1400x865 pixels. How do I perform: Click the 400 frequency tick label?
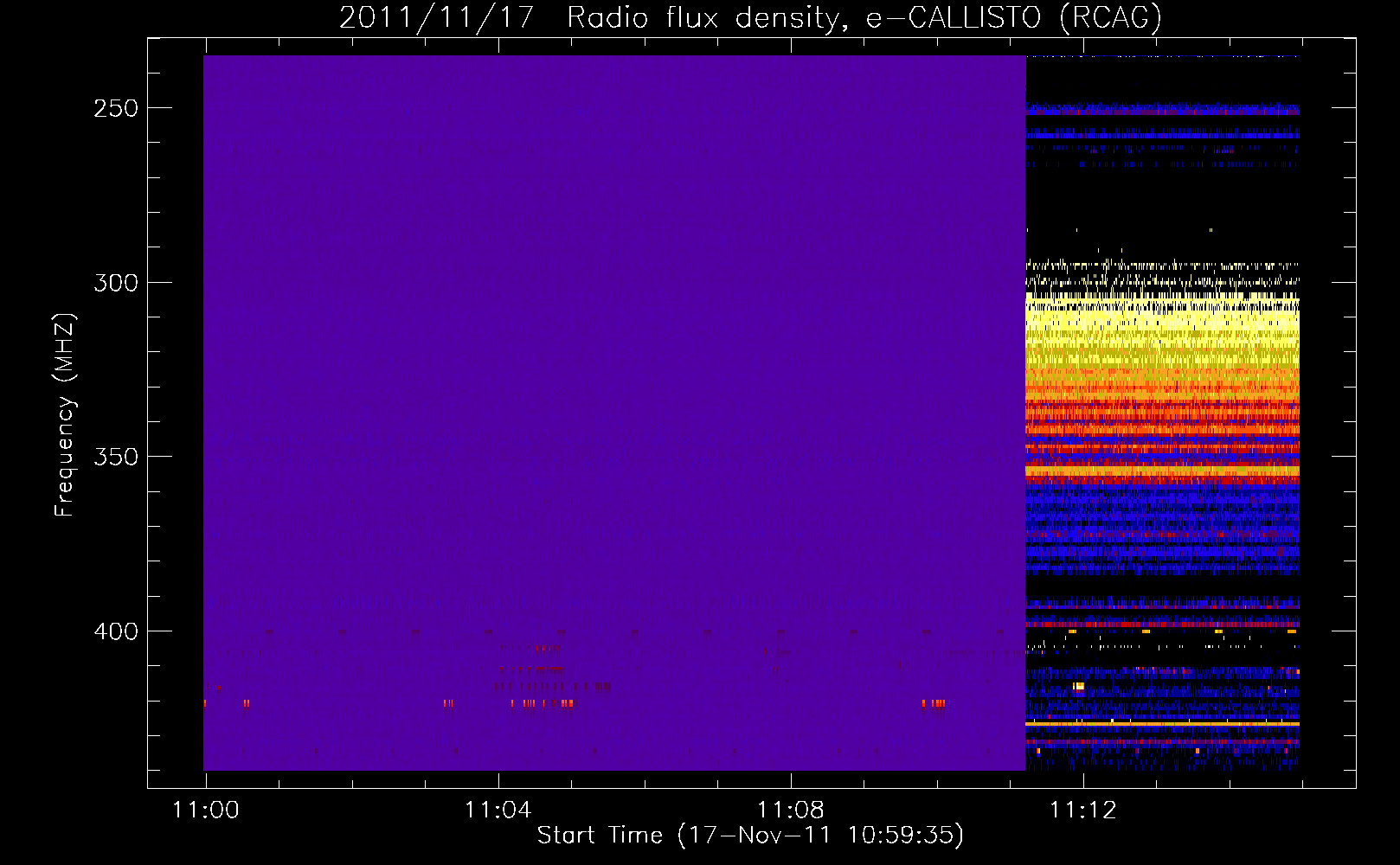[x=116, y=631]
